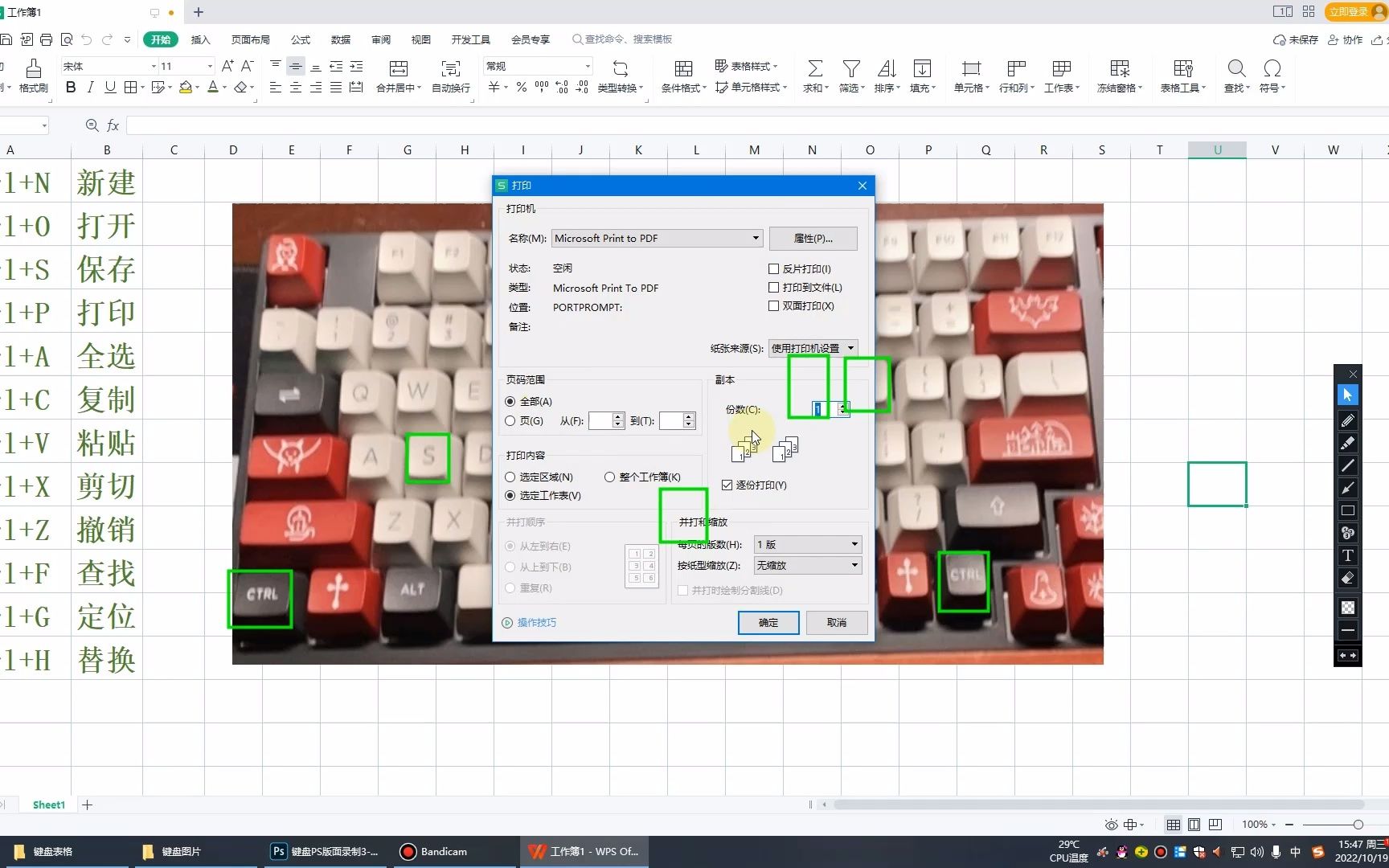This screenshot has width=1389, height=868.
Task: Click the increase font size icon
Action: coord(227,66)
